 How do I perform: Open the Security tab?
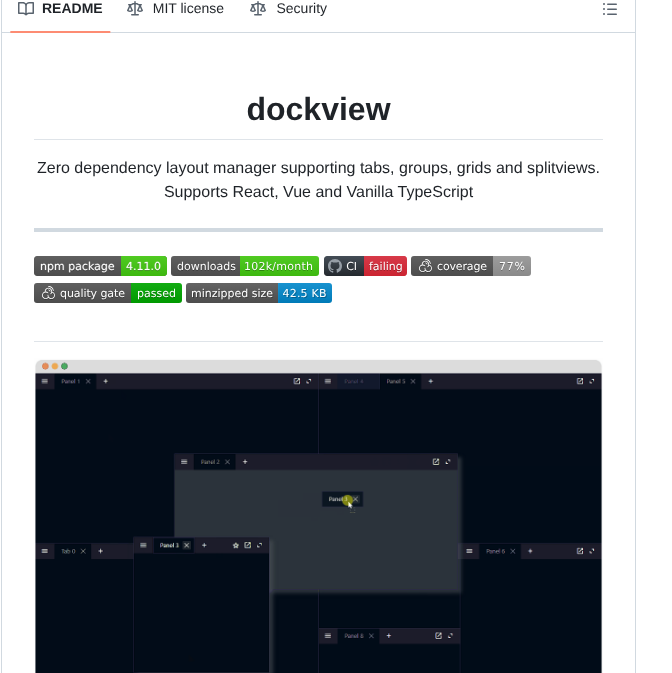[288, 9]
